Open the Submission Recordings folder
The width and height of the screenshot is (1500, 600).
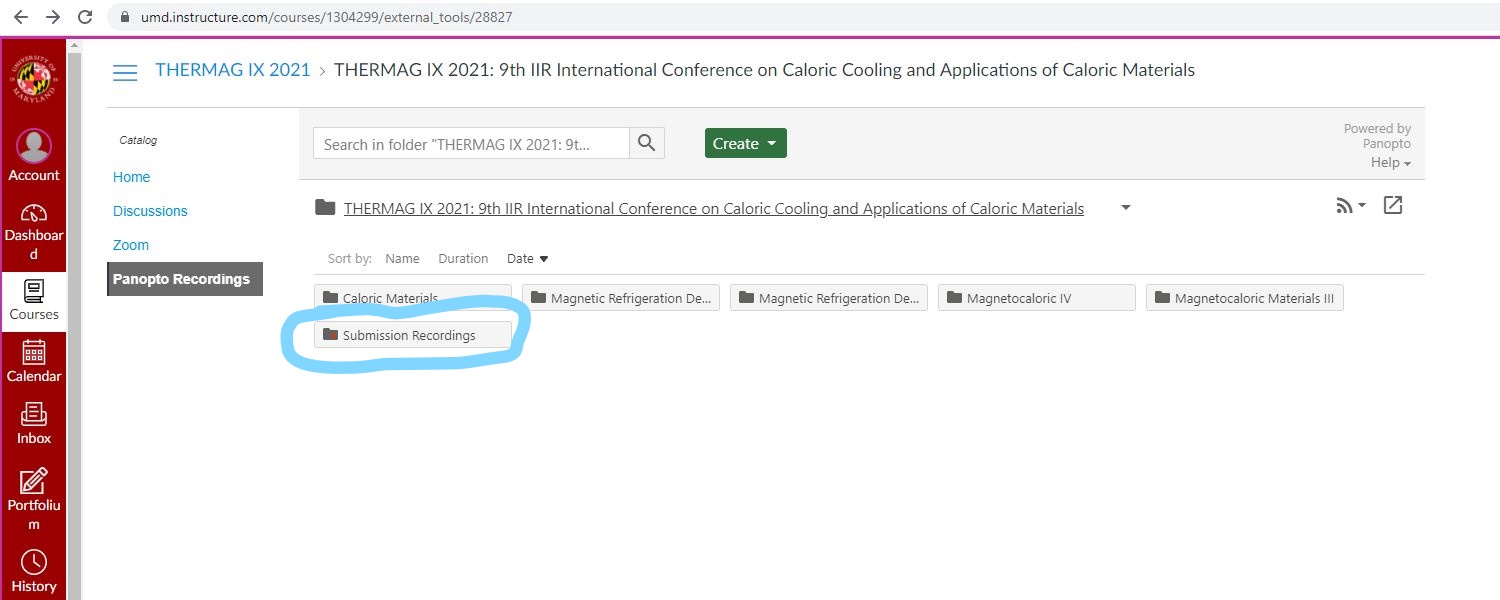tap(413, 335)
